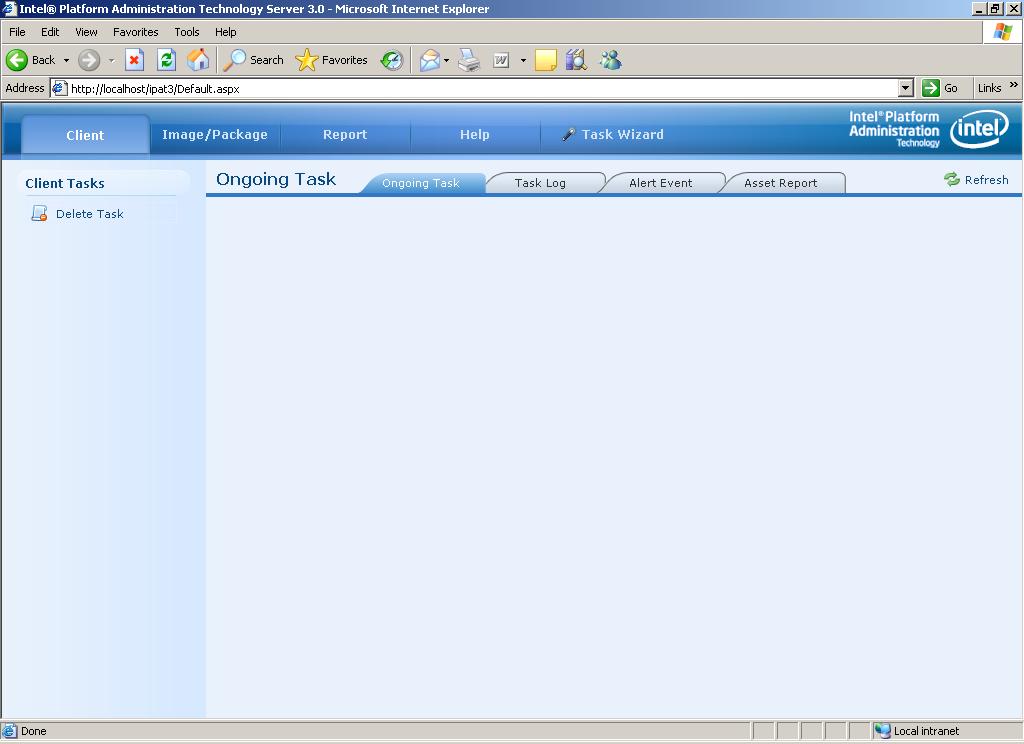1024x744 pixels.
Task: Open Search pane via magnifier icon
Action: click(x=234, y=60)
